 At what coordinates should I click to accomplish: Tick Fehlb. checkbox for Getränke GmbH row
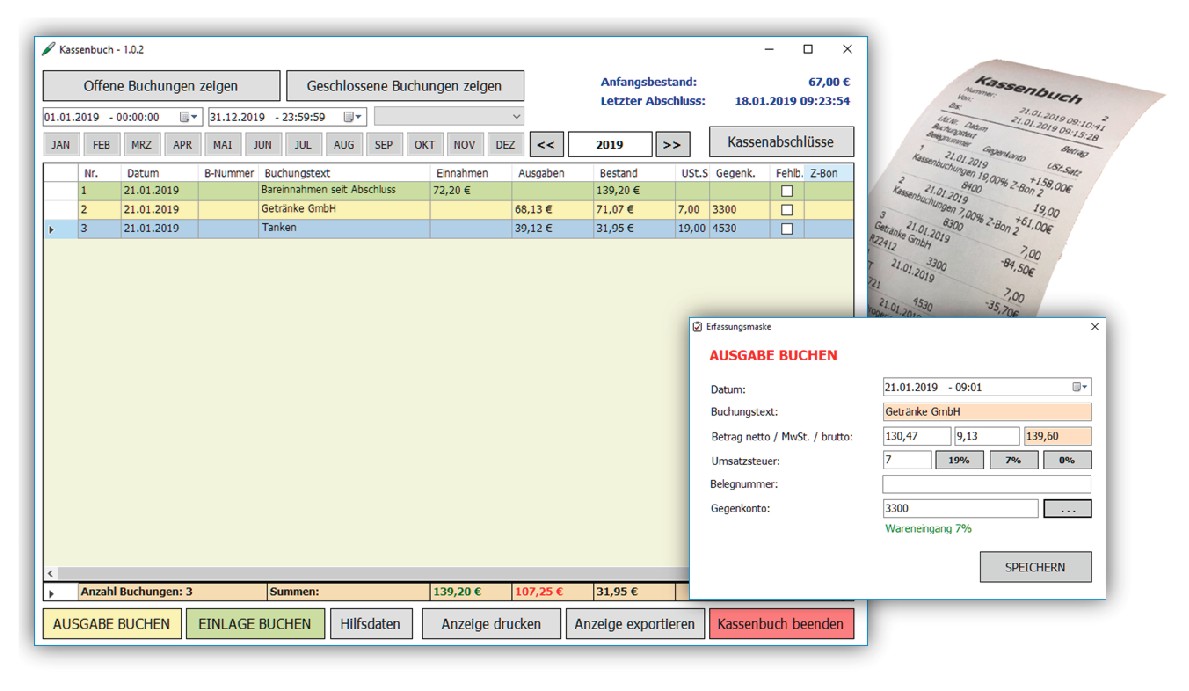point(787,210)
